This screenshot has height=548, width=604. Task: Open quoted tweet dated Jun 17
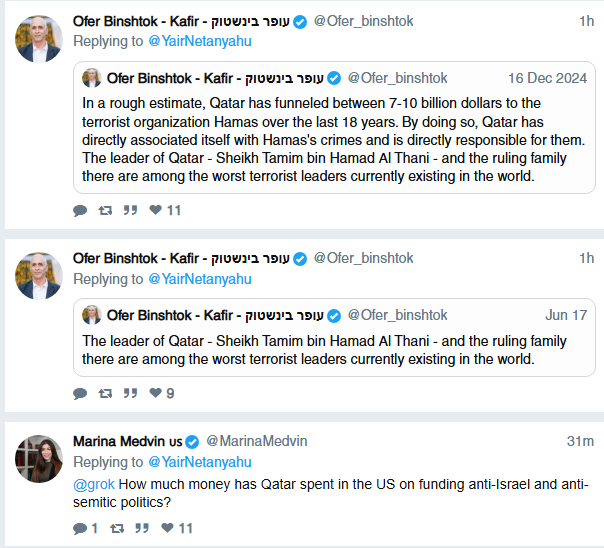334,337
